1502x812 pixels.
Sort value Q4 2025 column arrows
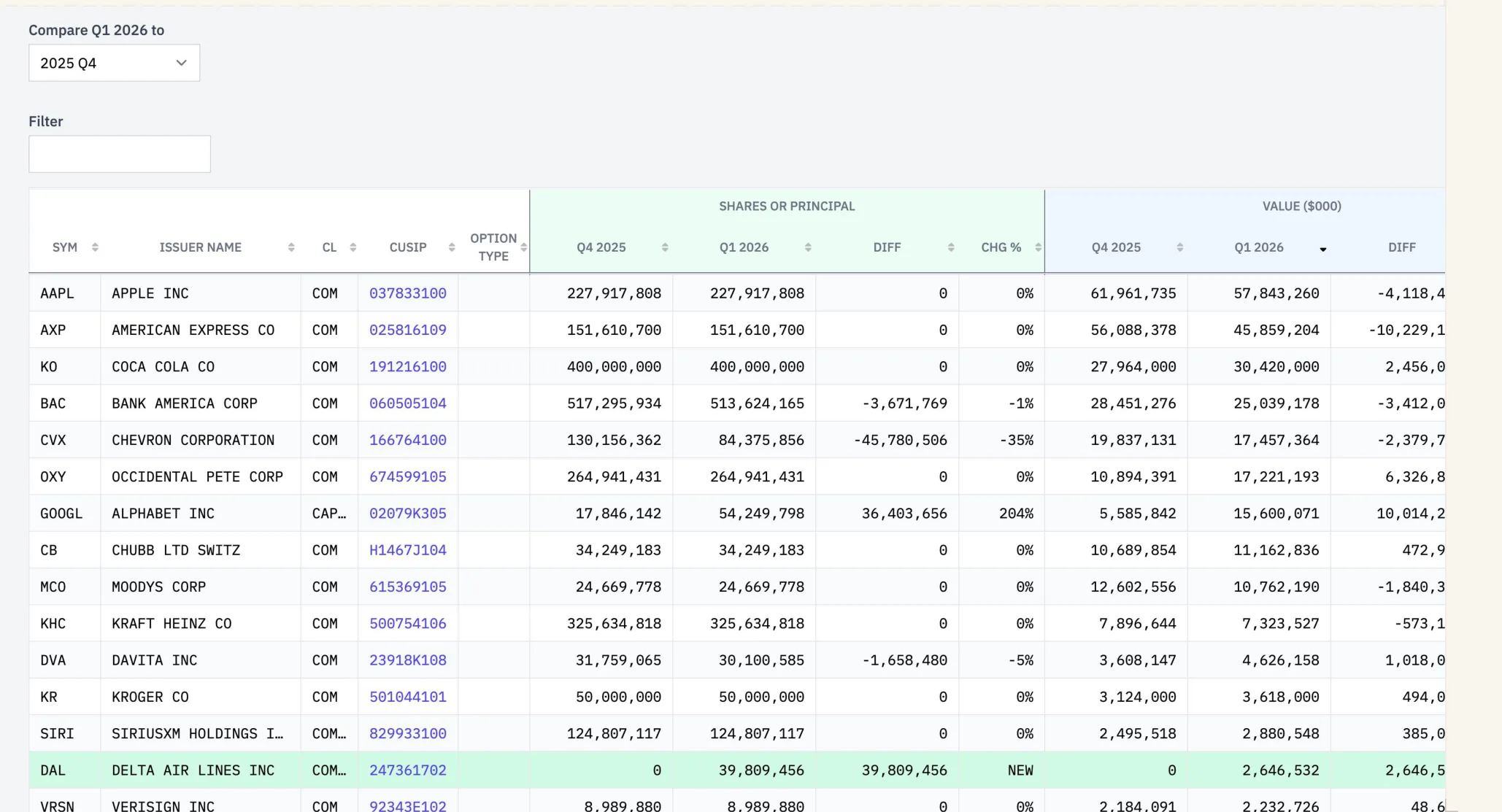click(x=1180, y=247)
